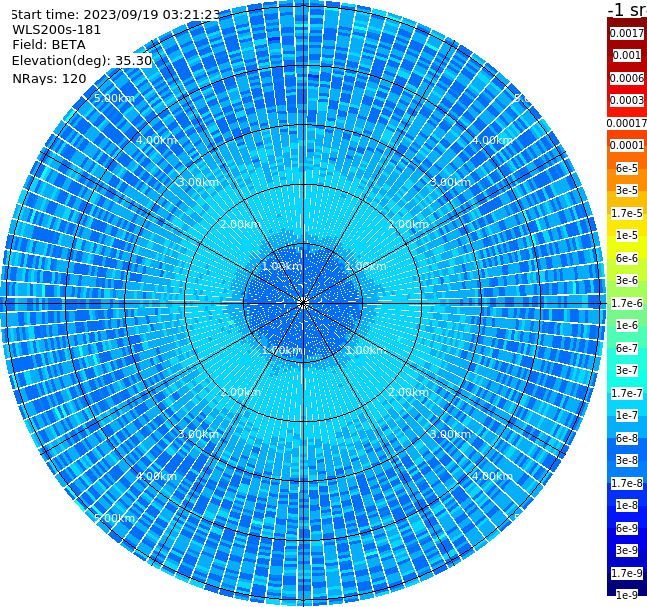Viewport: 647px width, 607px height.
Task: Select the 6e-9 colorbar label
Action: pyautogui.click(x=627, y=528)
